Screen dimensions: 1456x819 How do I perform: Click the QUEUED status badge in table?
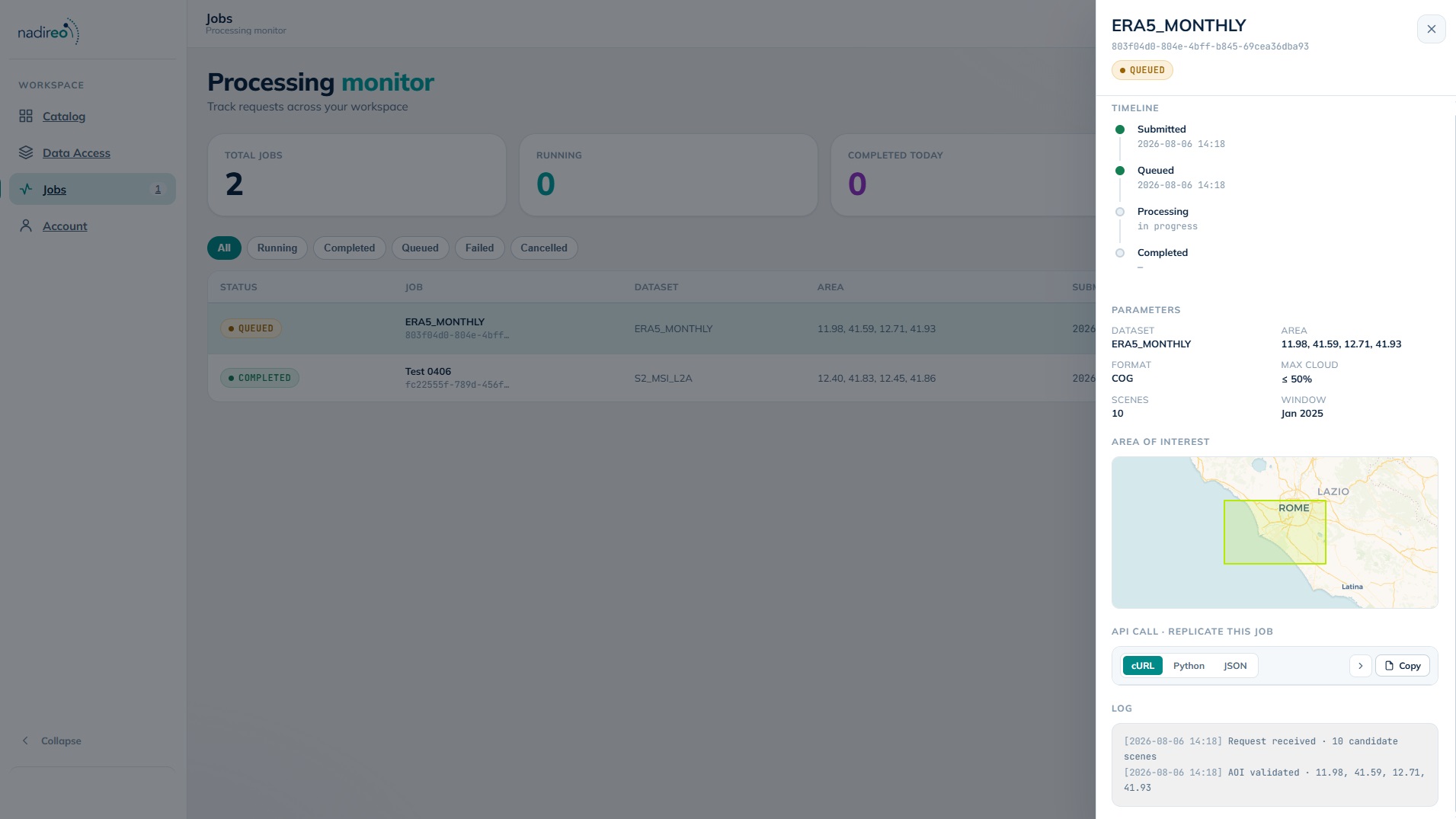coord(251,328)
